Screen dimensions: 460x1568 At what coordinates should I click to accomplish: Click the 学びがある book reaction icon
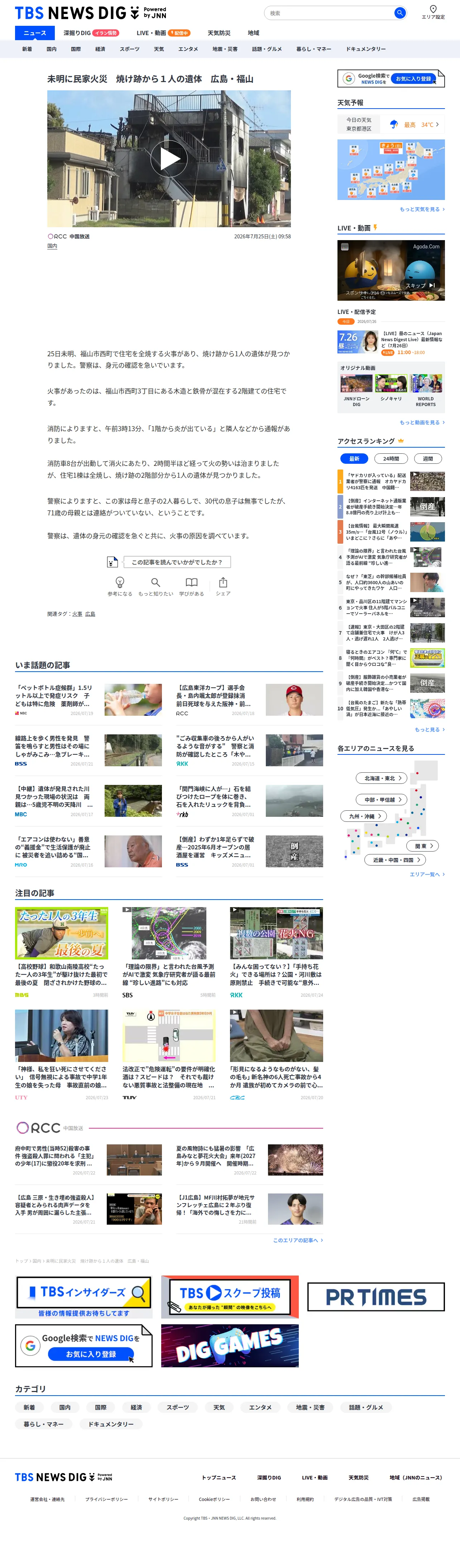tap(191, 582)
